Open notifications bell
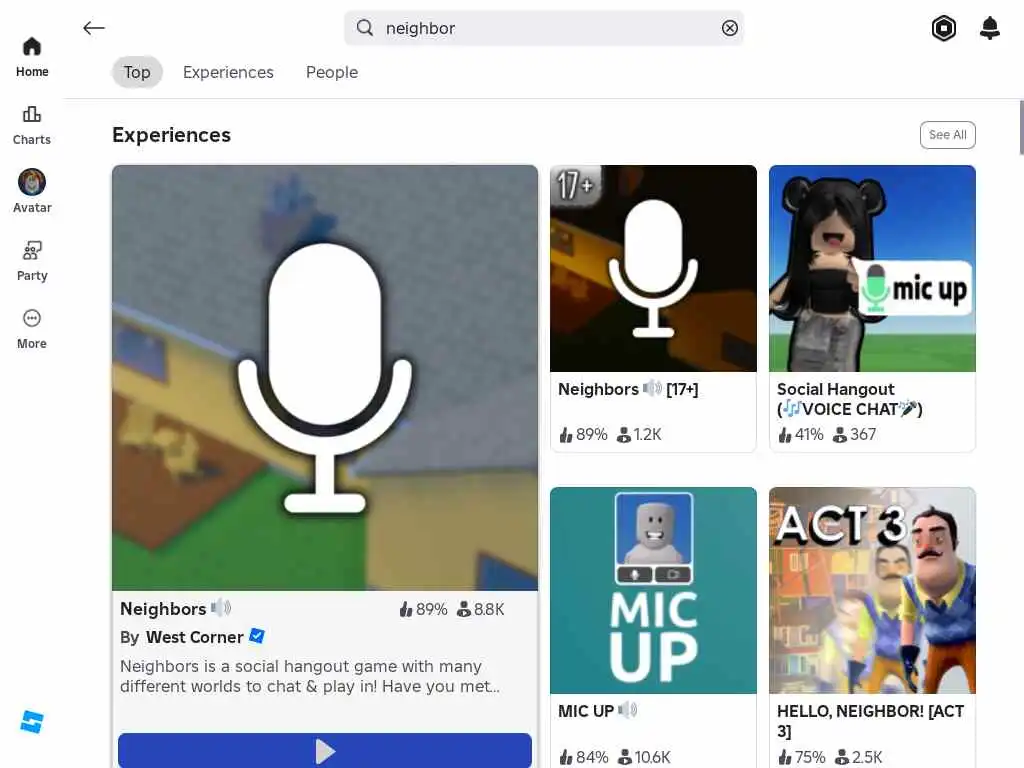1024x768 pixels. (990, 28)
